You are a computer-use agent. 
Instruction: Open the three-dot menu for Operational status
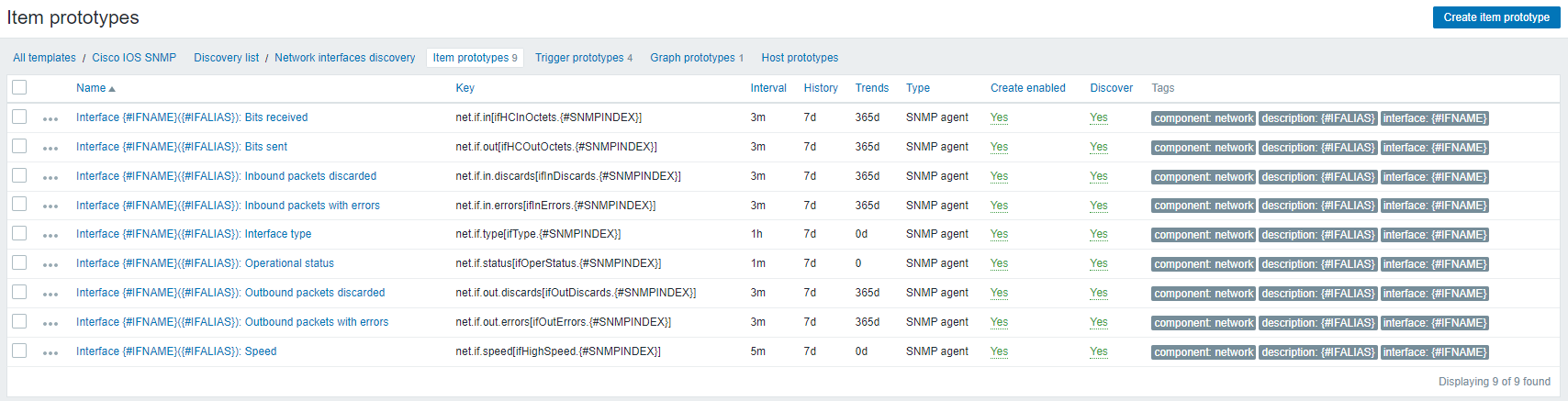point(50,264)
